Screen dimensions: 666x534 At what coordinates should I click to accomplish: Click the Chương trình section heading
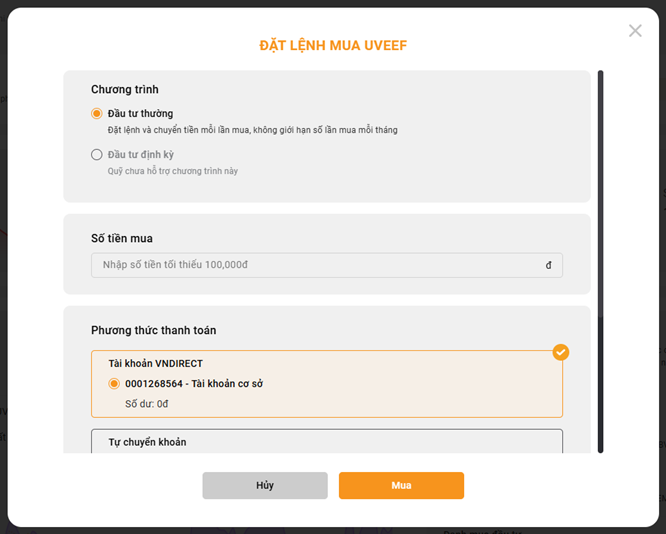coord(124,89)
